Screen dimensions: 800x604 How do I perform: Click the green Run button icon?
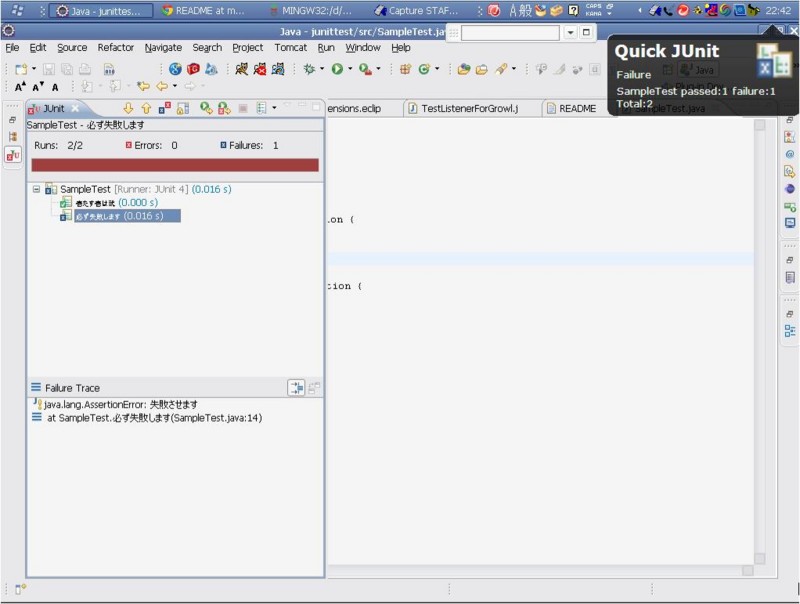point(337,69)
